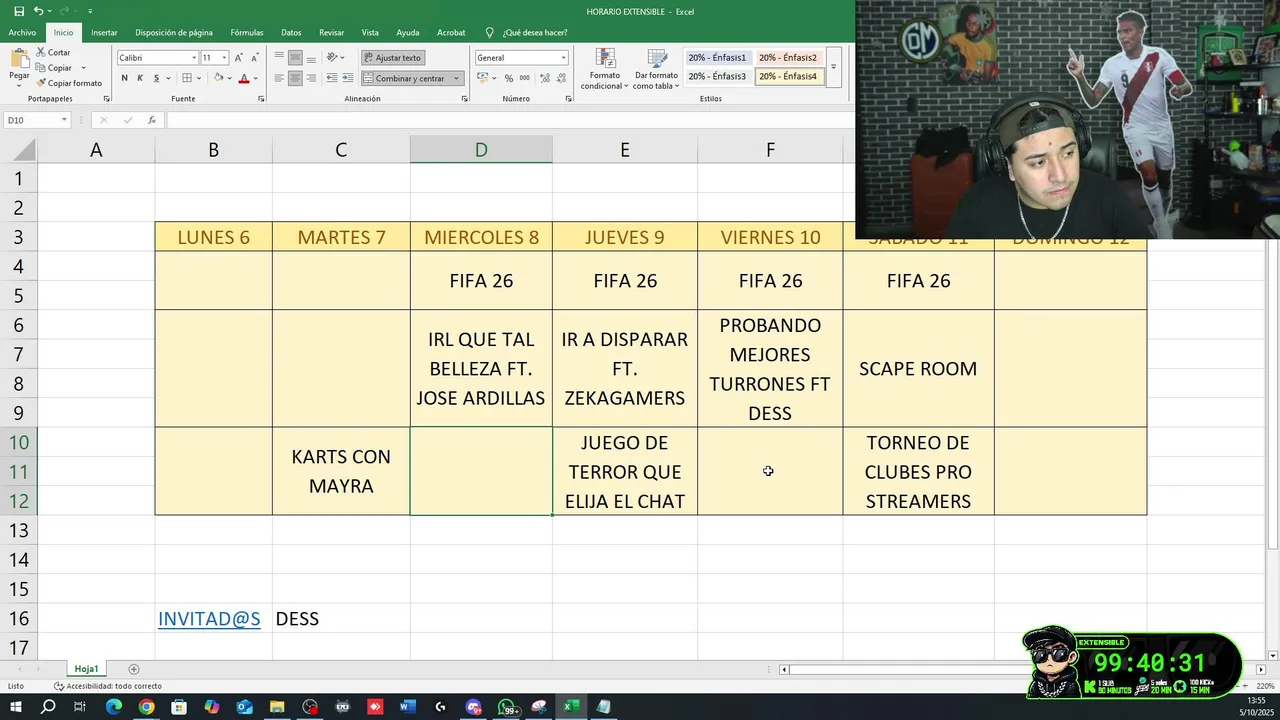Open the font color dropdown arrow

pyautogui.click(x=255, y=78)
